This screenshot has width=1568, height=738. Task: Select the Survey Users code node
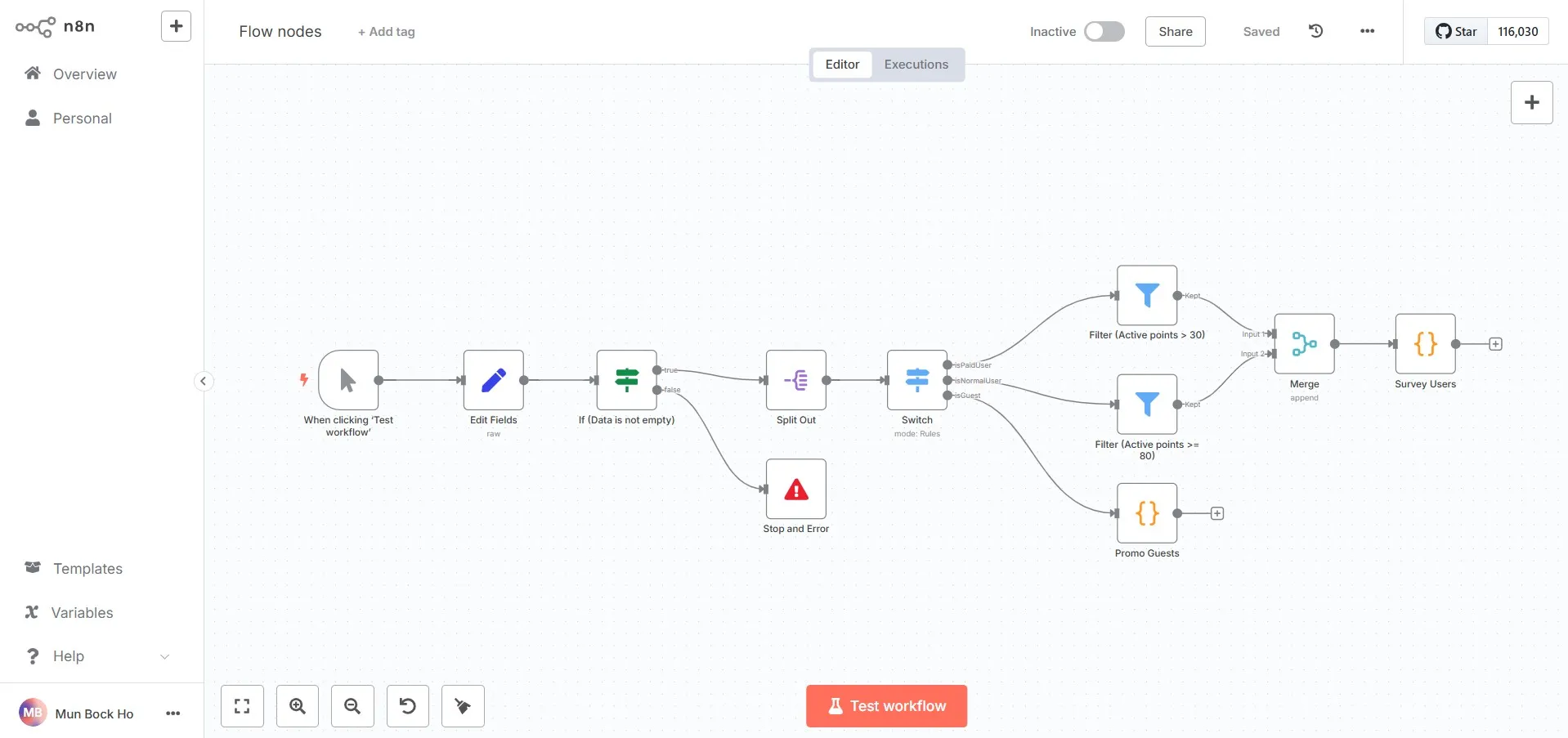tap(1425, 344)
